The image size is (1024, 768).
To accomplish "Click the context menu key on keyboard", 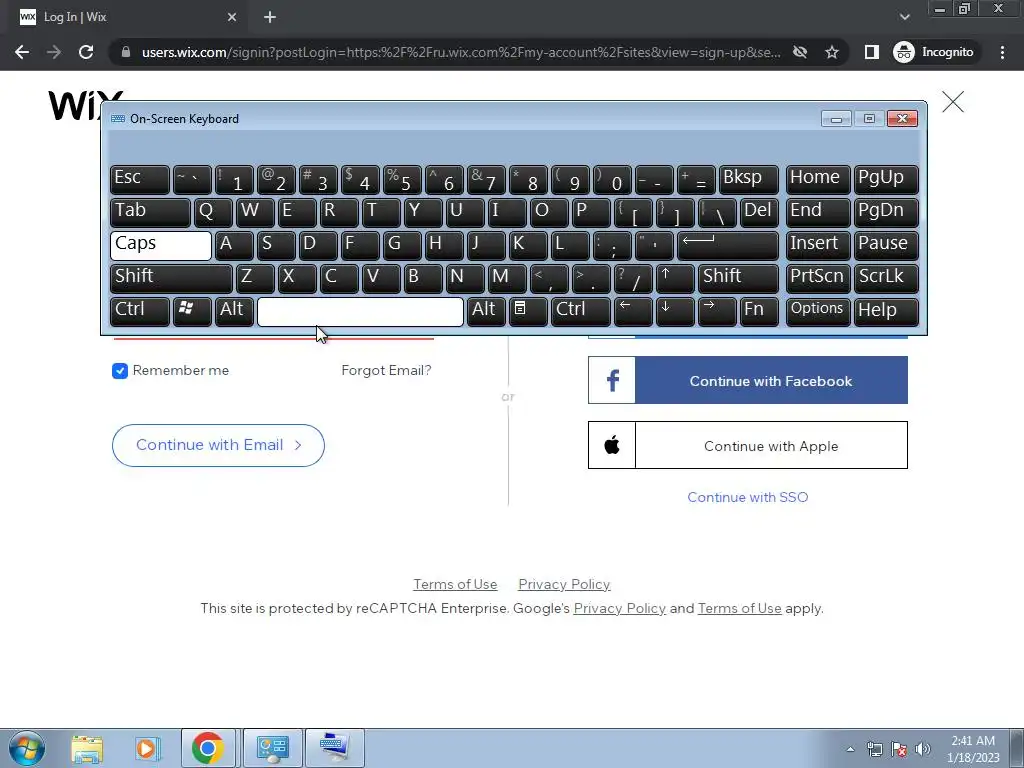I will pos(527,312).
